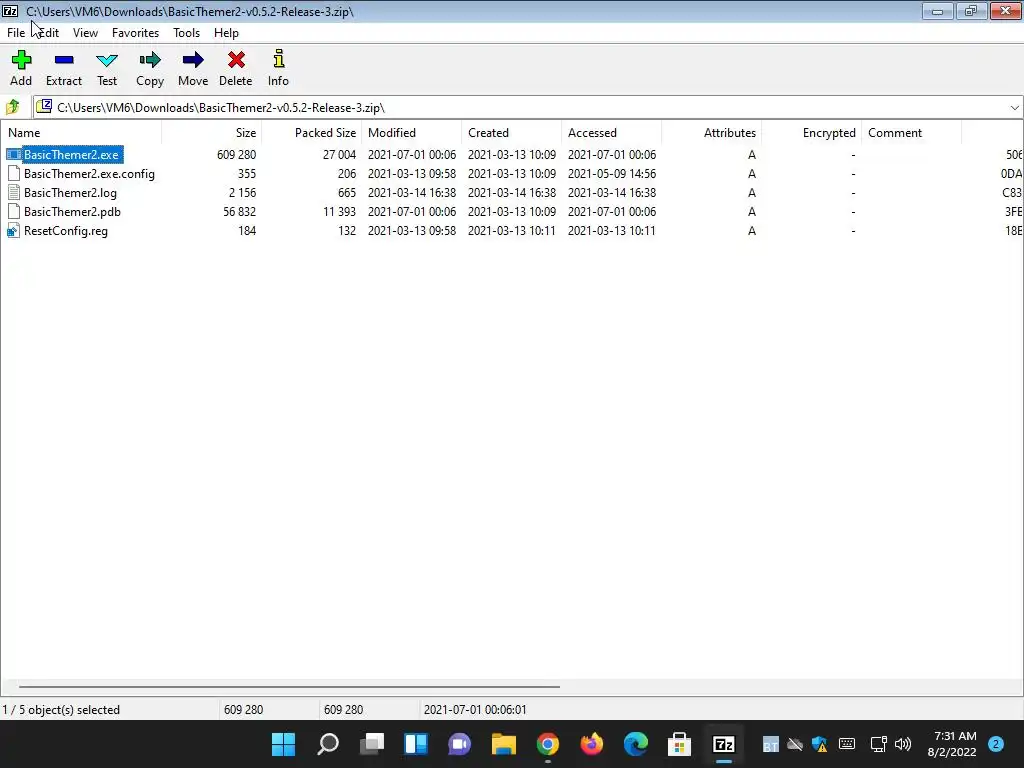
Task: Click the Info toolbar icon
Action: pos(279,59)
